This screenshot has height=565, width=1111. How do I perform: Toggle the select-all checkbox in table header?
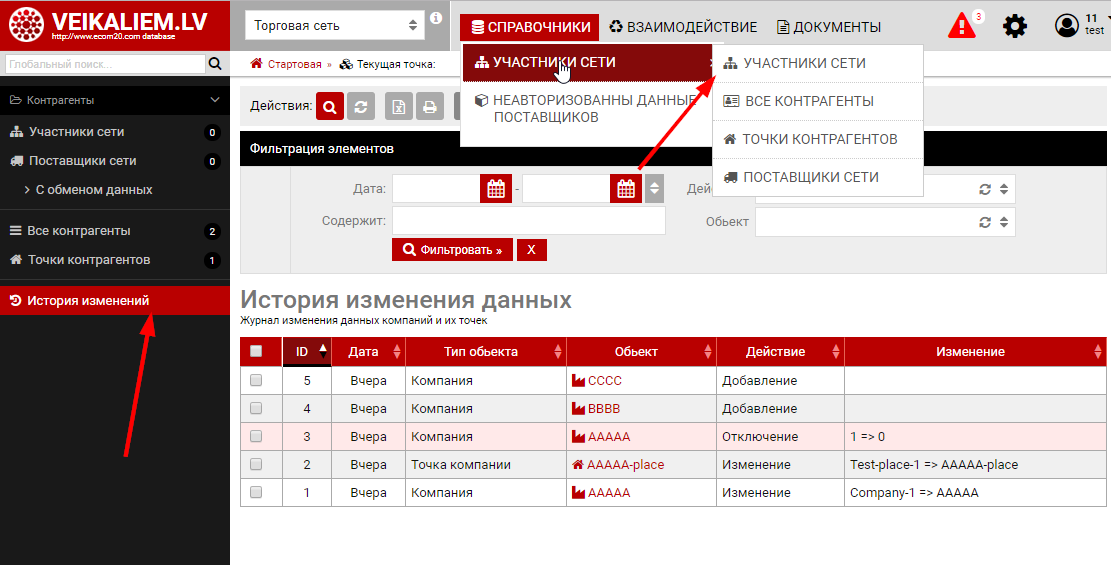click(x=256, y=351)
